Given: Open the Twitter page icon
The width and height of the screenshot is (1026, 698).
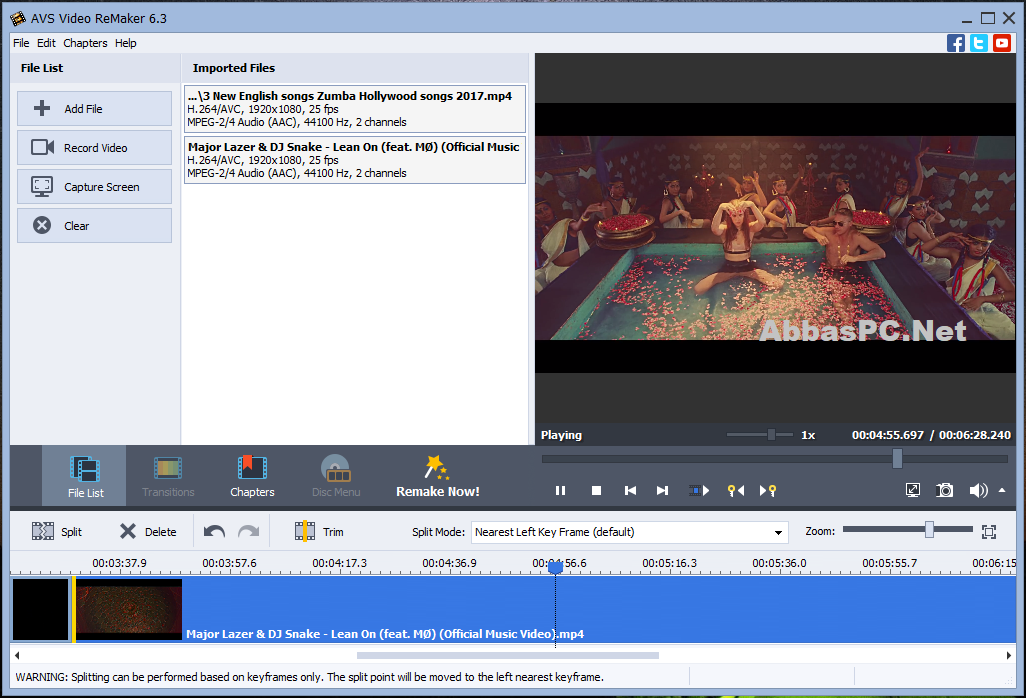Looking at the screenshot, I should point(979,43).
